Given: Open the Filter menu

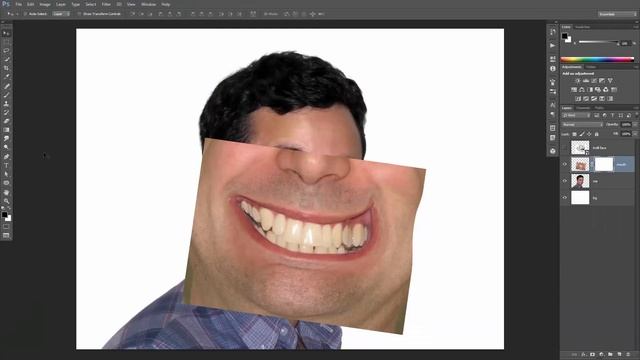Looking at the screenshot, I should pyautogui.click(x=106, y=4).
